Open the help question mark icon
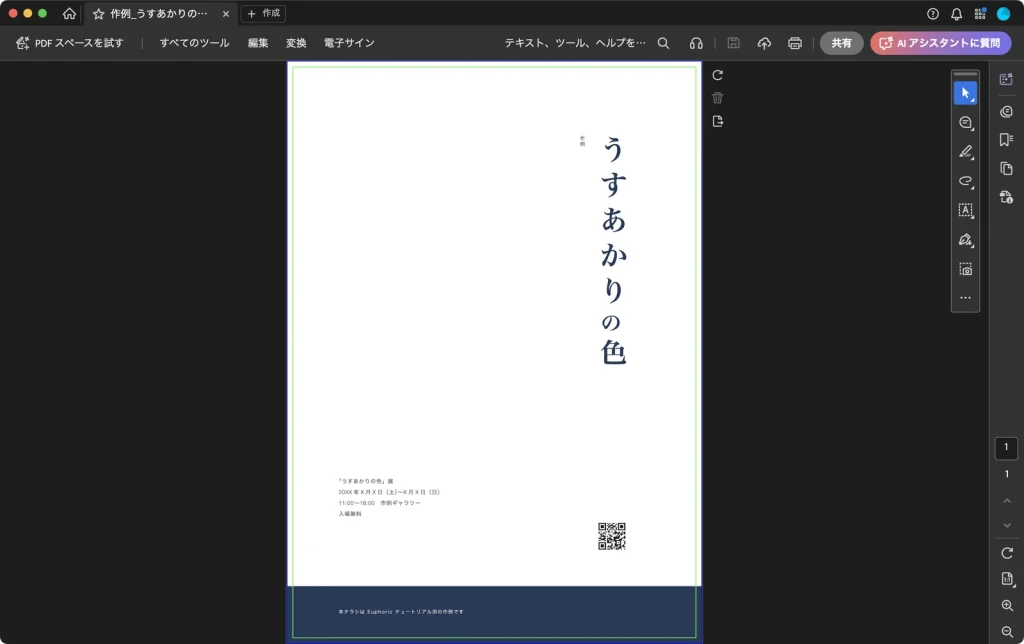1024x644 pixels. (x=933, y=14)
